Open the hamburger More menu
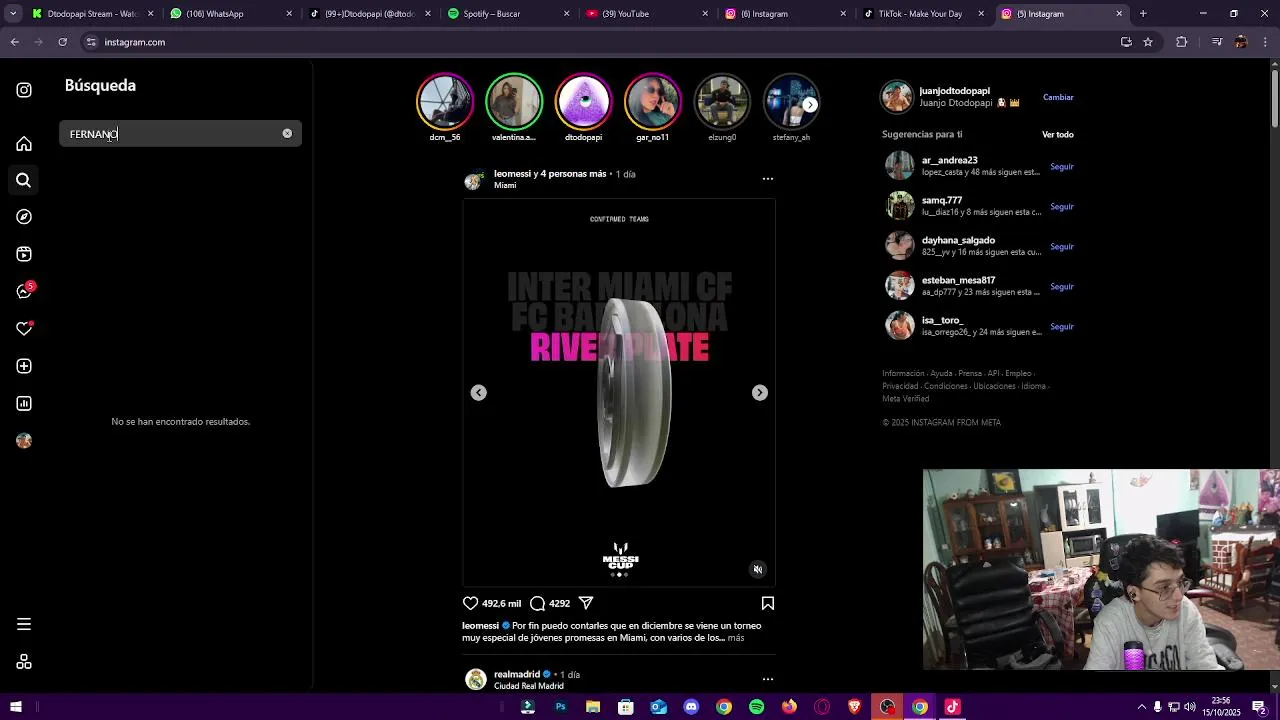Screen dimensions: 1280x720 [24, 624]
